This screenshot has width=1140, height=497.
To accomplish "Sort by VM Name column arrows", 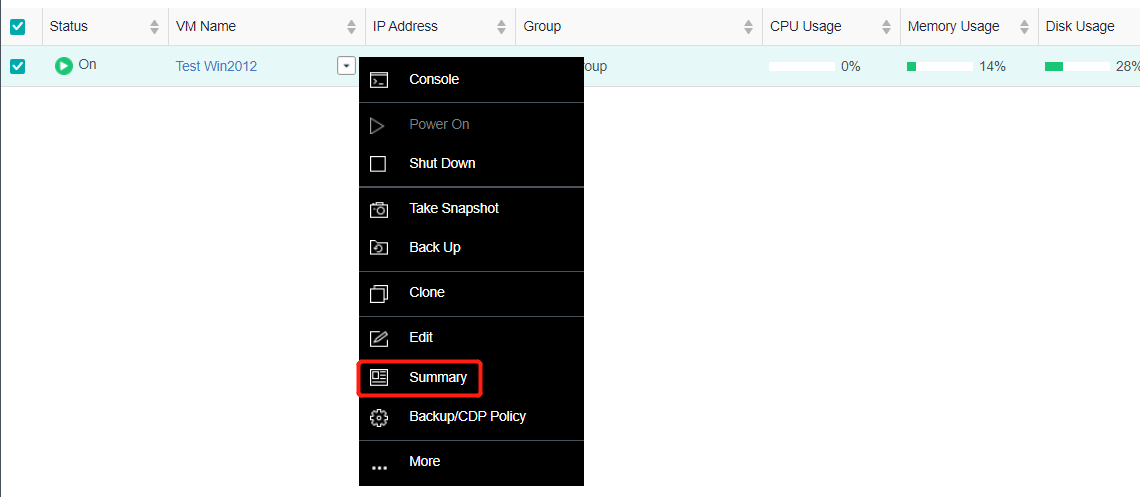I will (352, 27).
